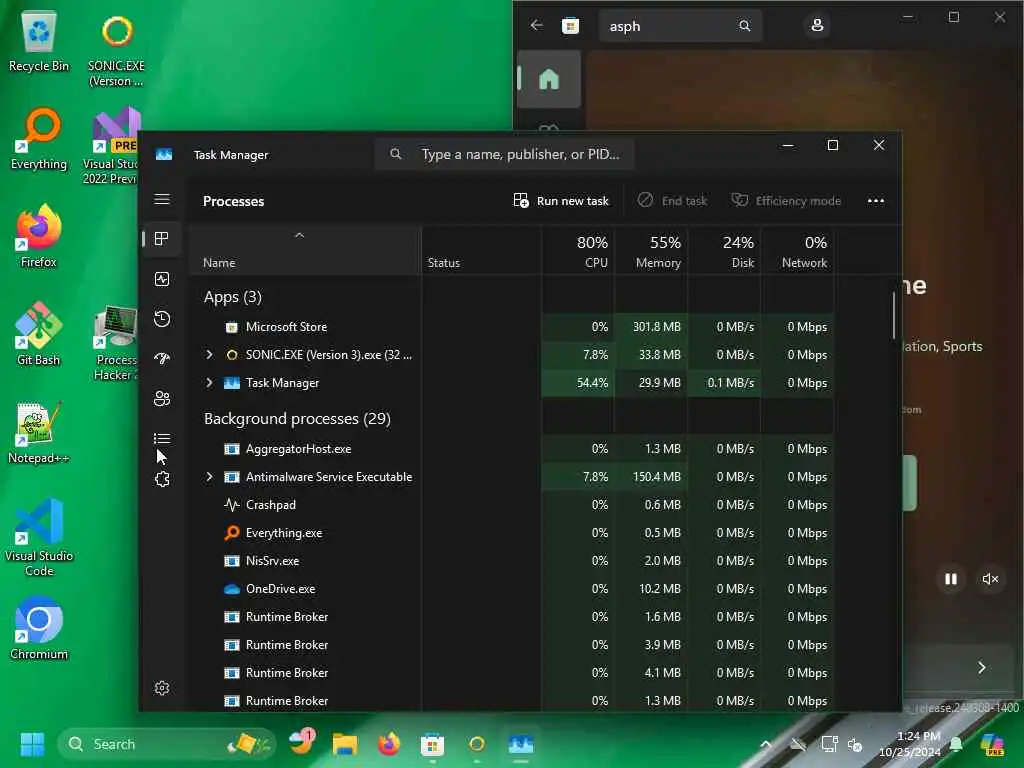1024x768 pixels.
Task: Open the Microsoft Store Home tab
Action: pyautogui.click(x=549, y=79)
